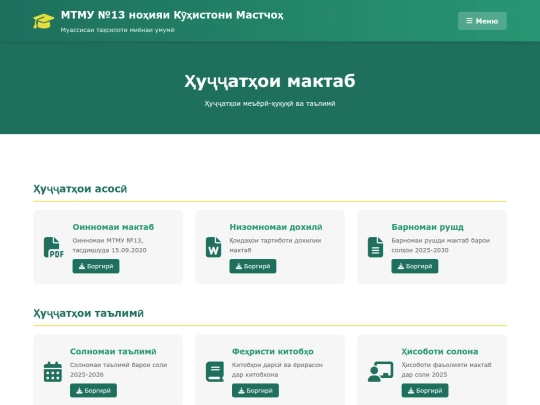Click the description mentioning 2025-2030
This screenshot has height=405, width=540.
(x=440, y=245)
